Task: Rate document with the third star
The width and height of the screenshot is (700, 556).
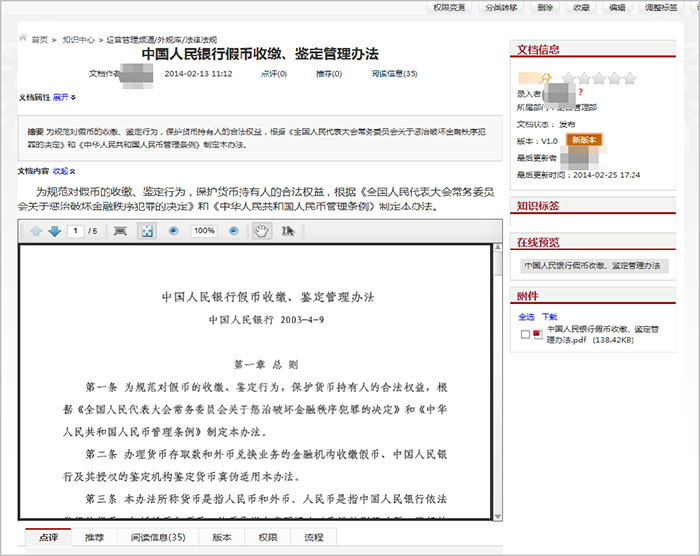Action: (x=599, y=79)
